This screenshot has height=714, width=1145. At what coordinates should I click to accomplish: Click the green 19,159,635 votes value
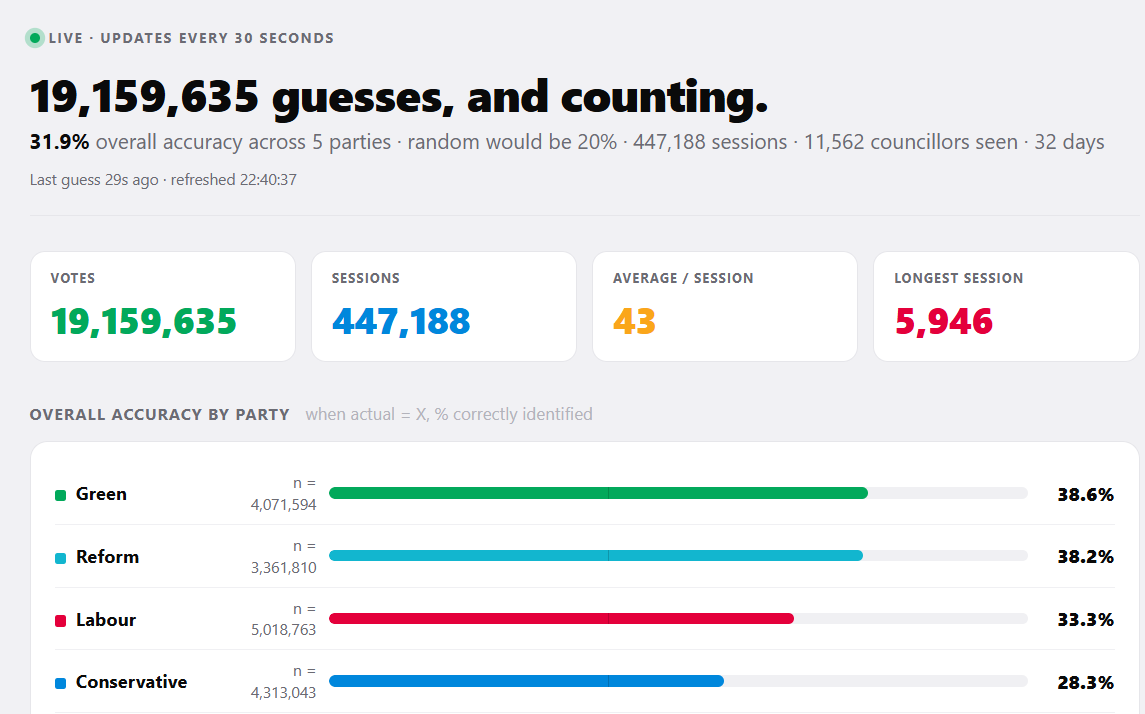pos(144,322)
